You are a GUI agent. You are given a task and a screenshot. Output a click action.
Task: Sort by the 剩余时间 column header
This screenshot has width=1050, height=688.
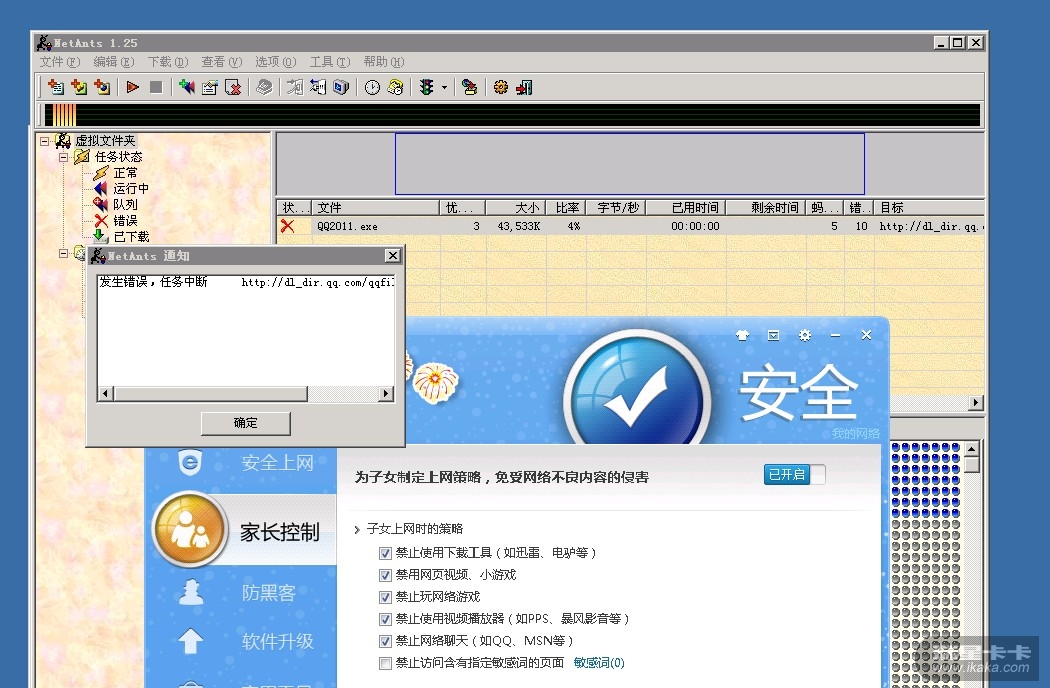point(765,208)
